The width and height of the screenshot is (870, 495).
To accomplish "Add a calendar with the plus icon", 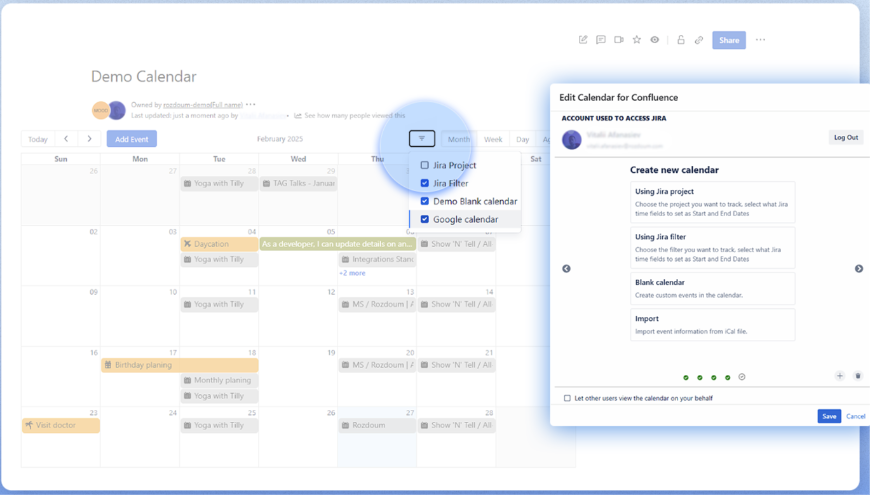I will 839,376.
